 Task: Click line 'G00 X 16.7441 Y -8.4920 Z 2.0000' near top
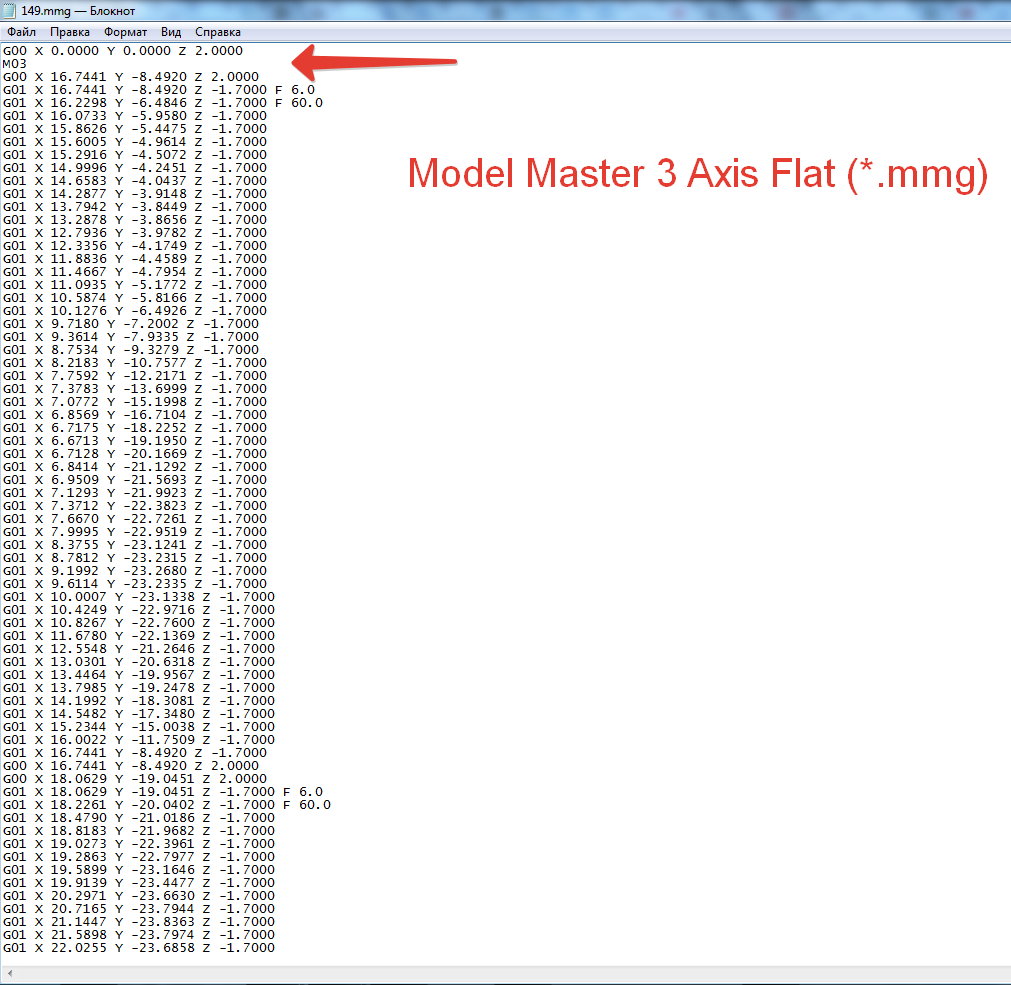point(131,77)
